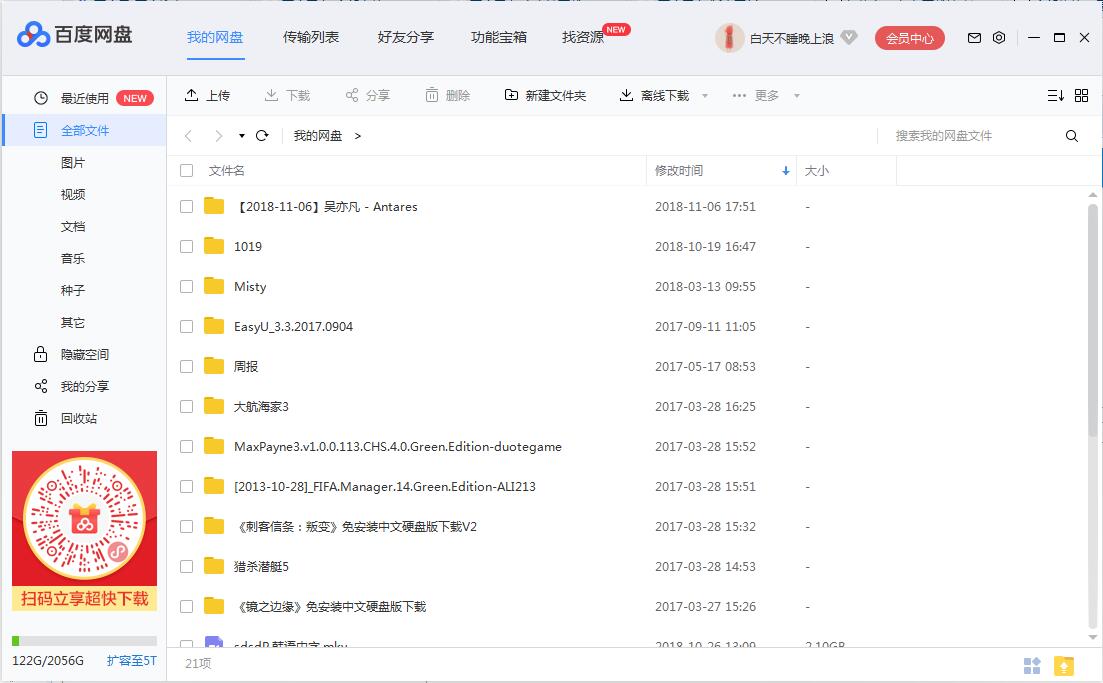
Task: Click the upload icon in the toolbar
Action: click(x=192, y=96)
